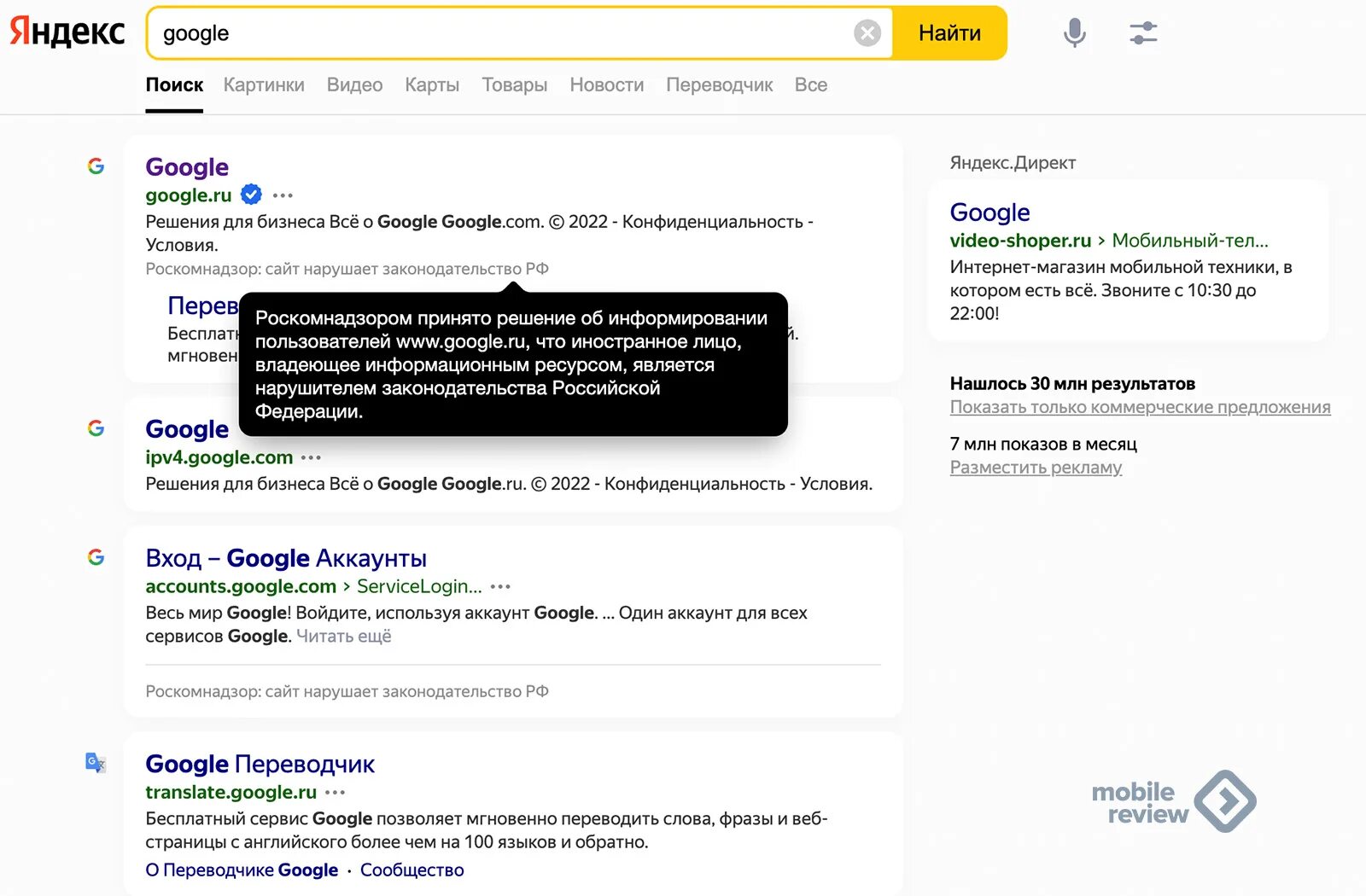Start voice search with microphone icon
The image size is (1366, 896).
coord(1075,33)
